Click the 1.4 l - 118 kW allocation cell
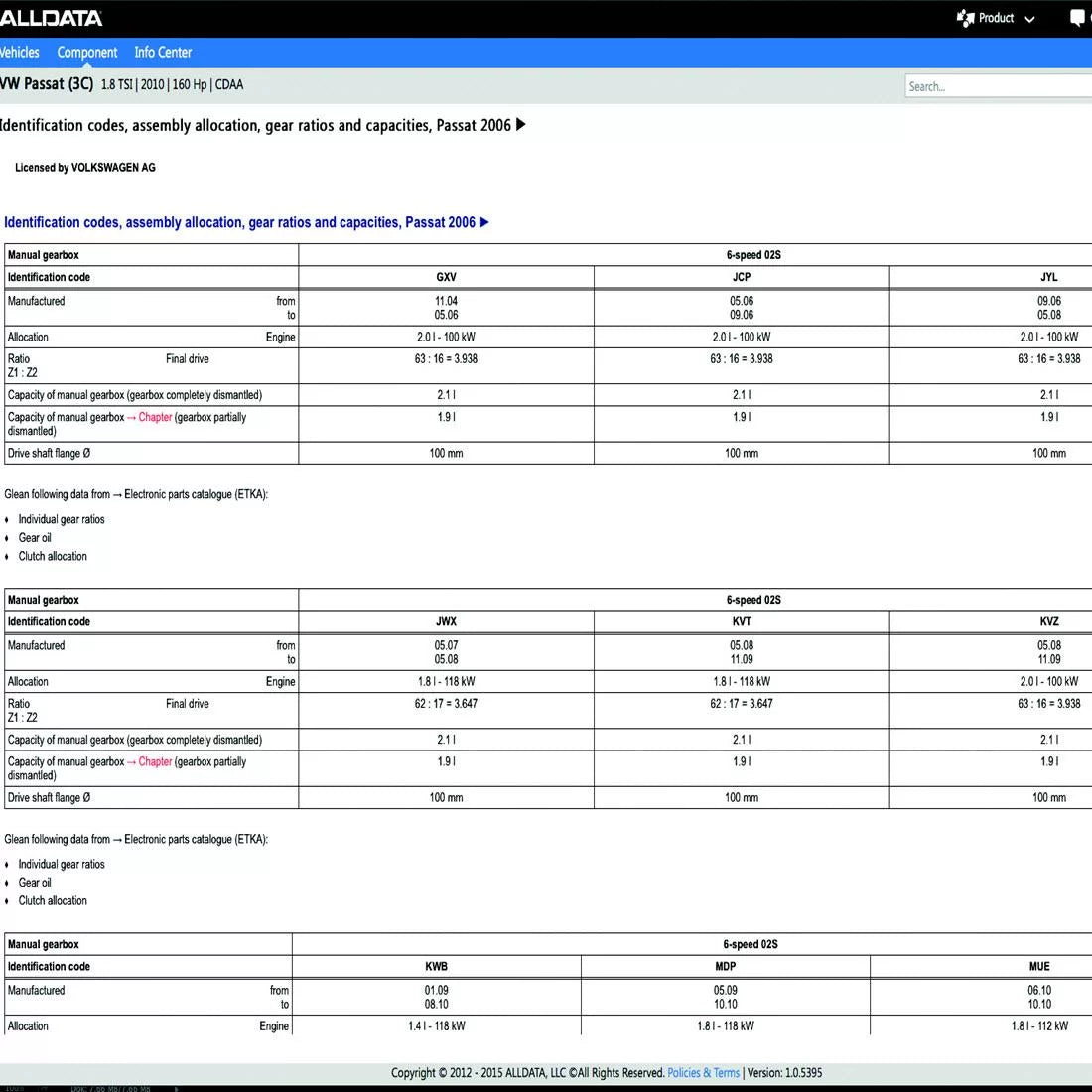 (437, 1026)
